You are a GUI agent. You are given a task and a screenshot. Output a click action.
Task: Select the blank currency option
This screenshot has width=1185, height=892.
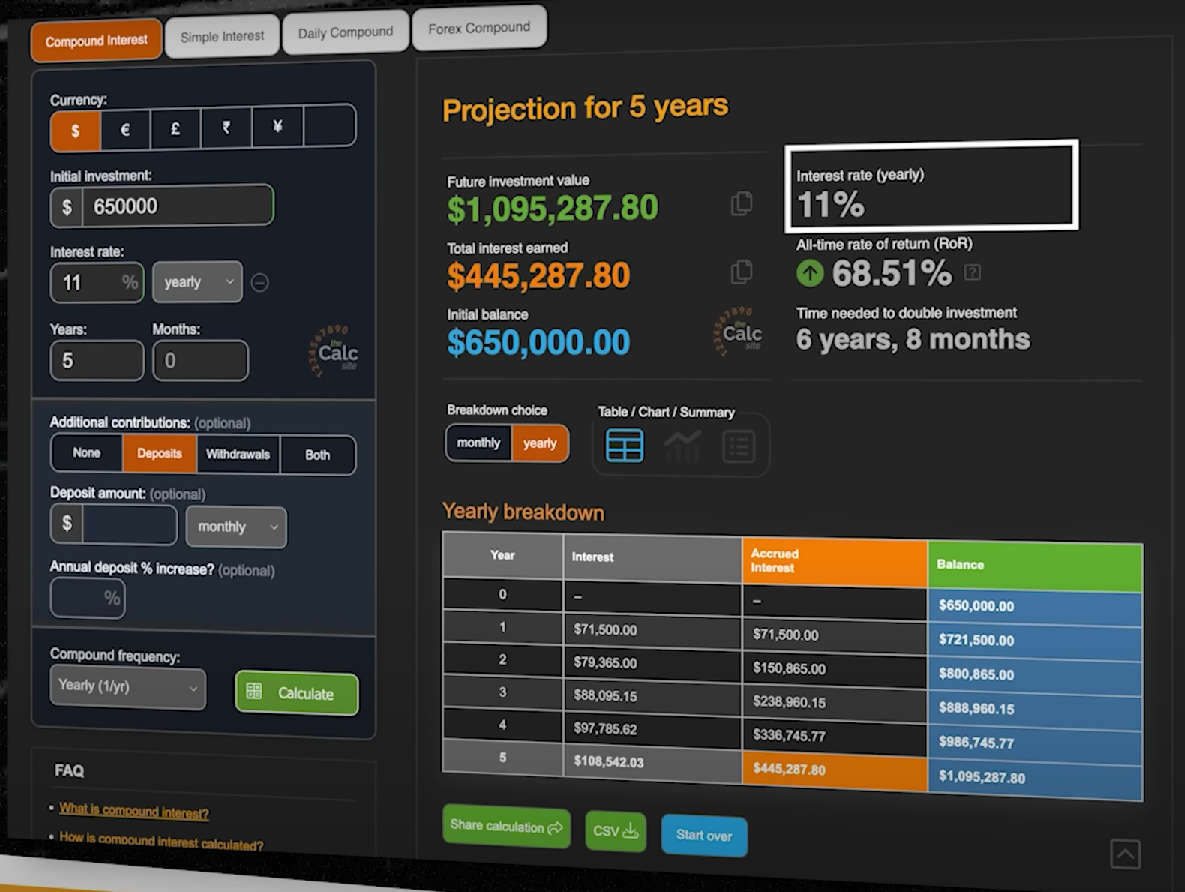(329, 125)
